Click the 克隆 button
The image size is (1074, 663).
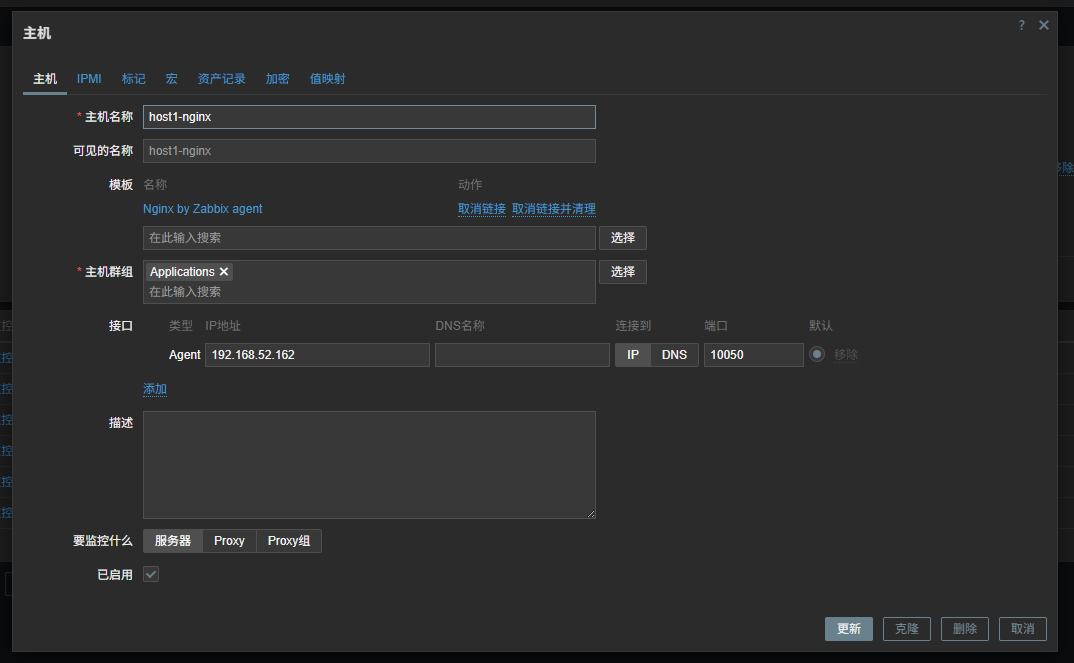coord(907,629)
